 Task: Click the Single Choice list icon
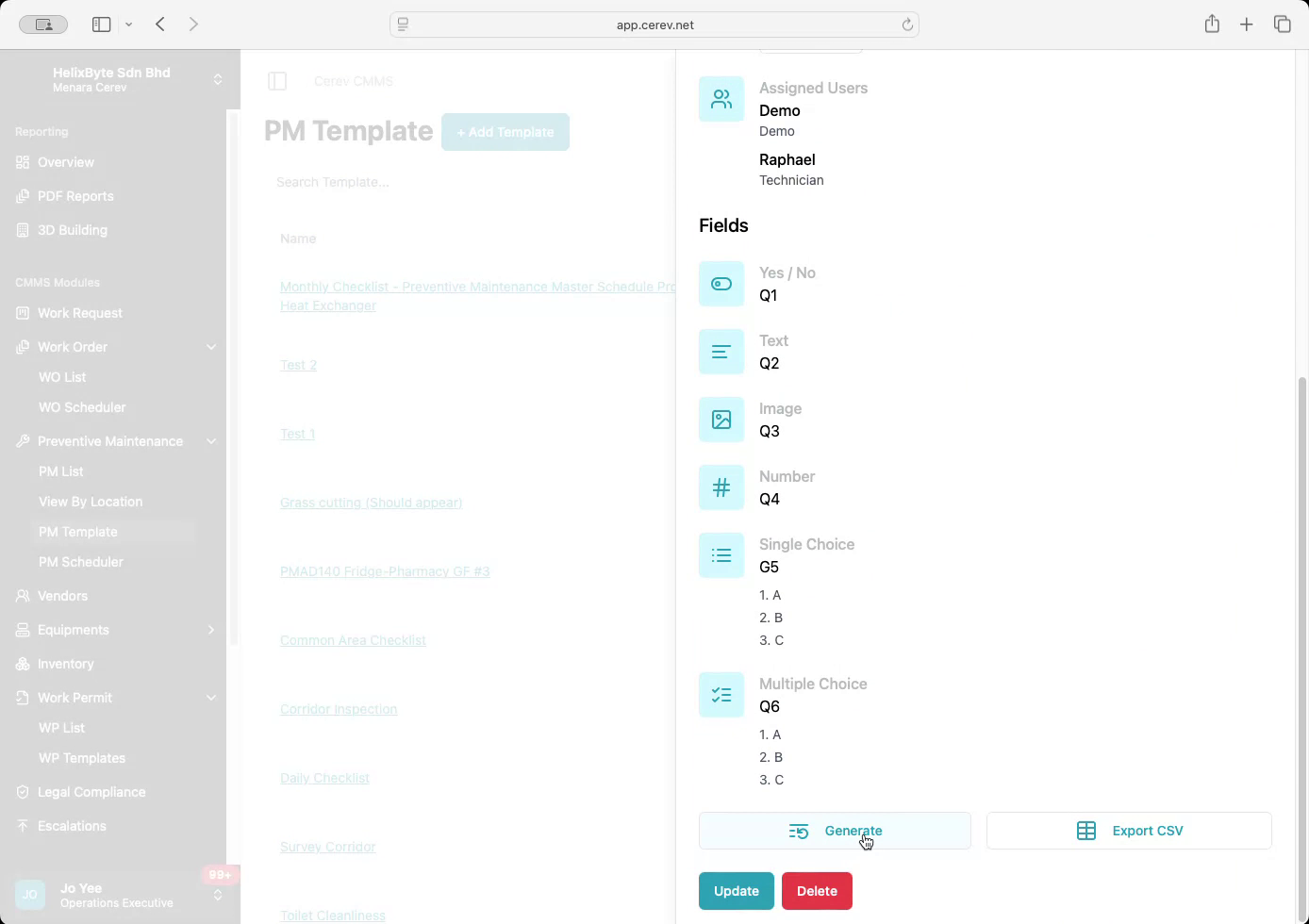(x=721, y=555)
